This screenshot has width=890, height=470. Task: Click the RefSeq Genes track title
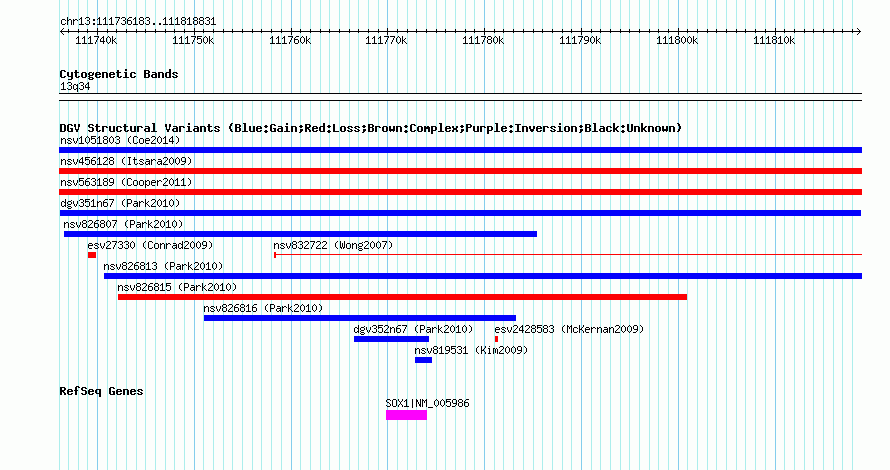(x=101, y=391)
